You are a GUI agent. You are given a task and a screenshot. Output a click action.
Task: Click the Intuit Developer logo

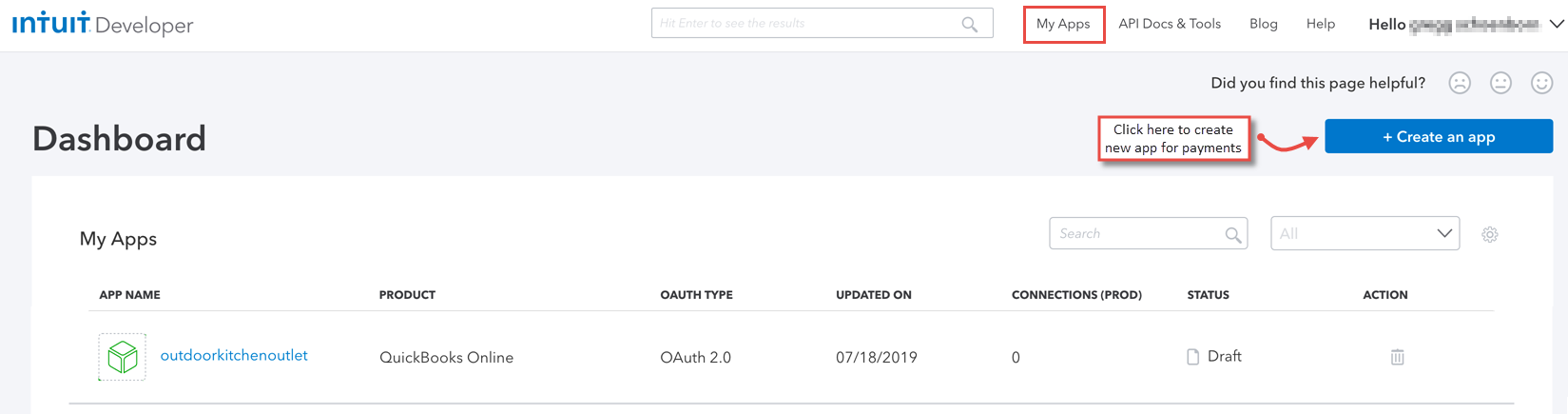(x=103, y=24)
